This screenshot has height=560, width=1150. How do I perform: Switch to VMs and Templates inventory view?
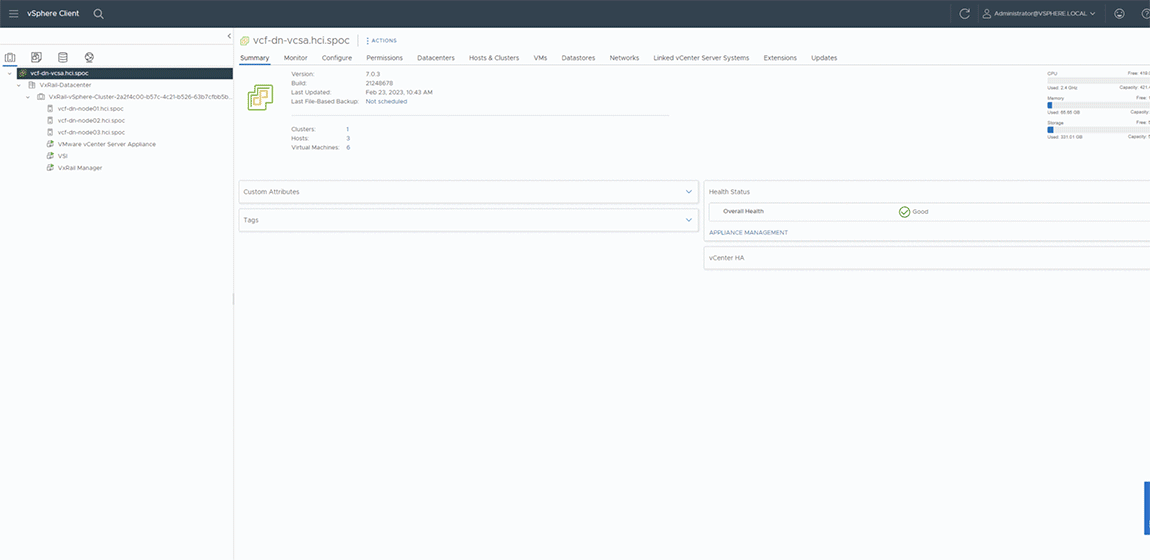click(x=37, y=58)
